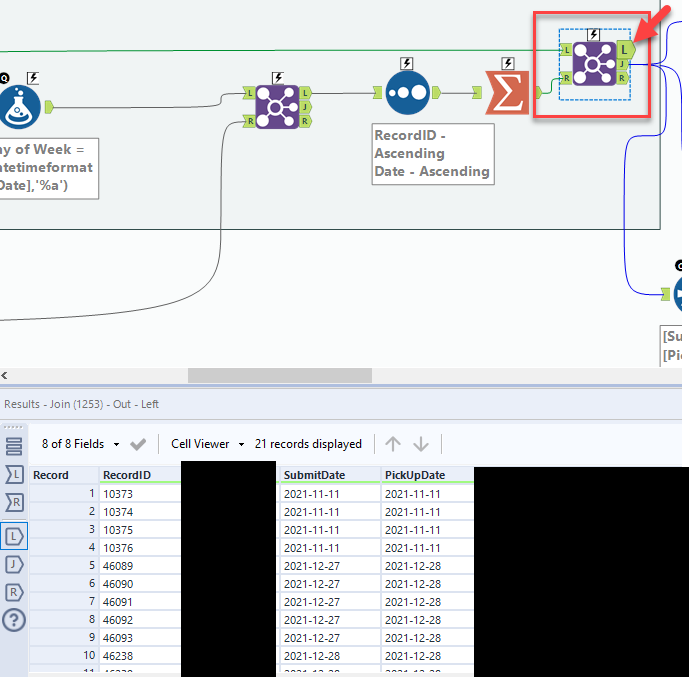Click lightning icon above middle Join tool
Viewport: 689px width, 677px height.
(x=278, y=78)
